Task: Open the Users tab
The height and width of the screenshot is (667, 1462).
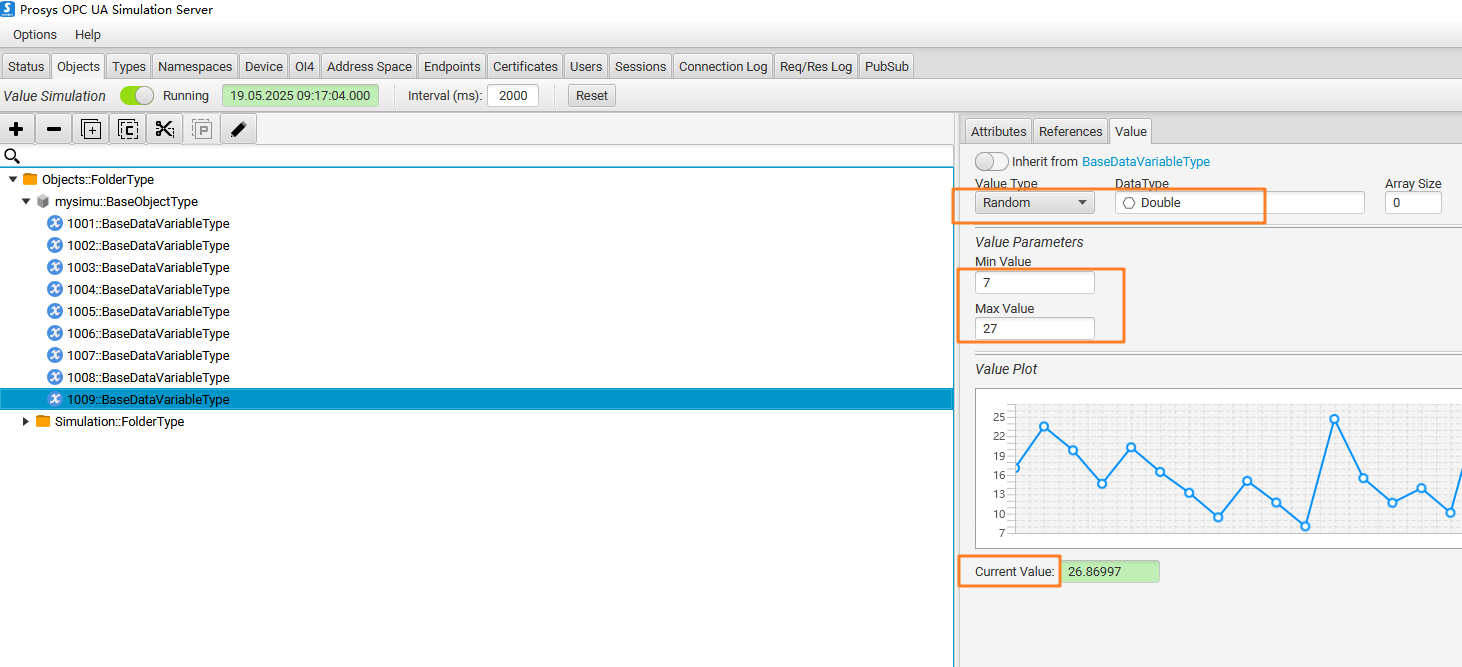Action: coord(586,66)
